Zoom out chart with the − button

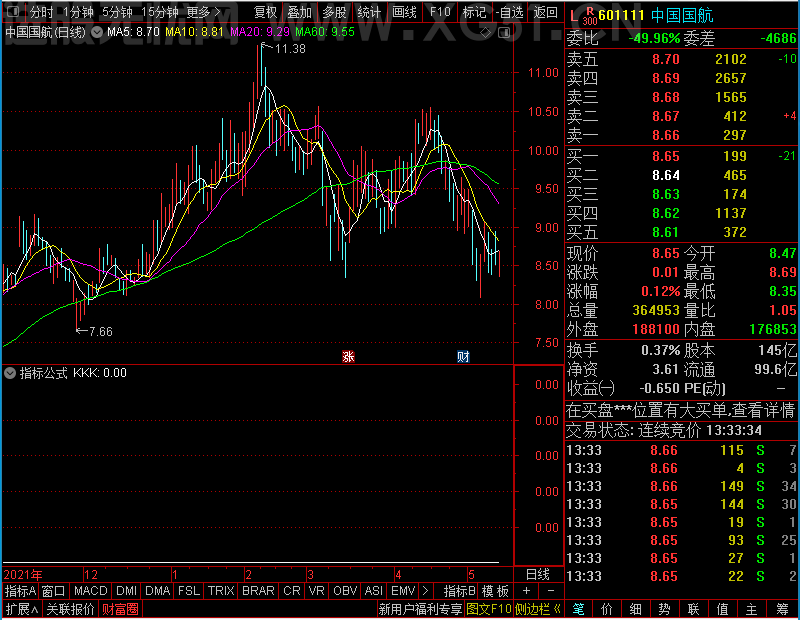551,591
